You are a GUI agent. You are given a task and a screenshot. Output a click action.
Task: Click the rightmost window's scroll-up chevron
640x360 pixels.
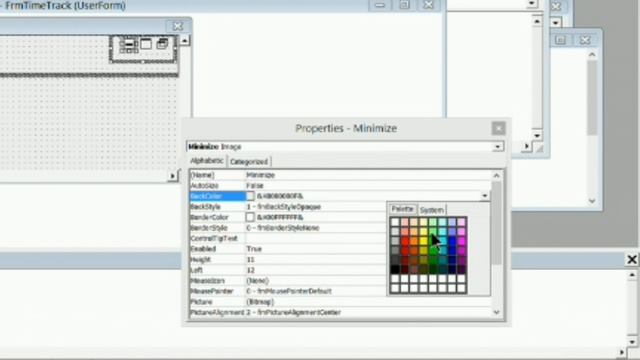coord(592,55)
